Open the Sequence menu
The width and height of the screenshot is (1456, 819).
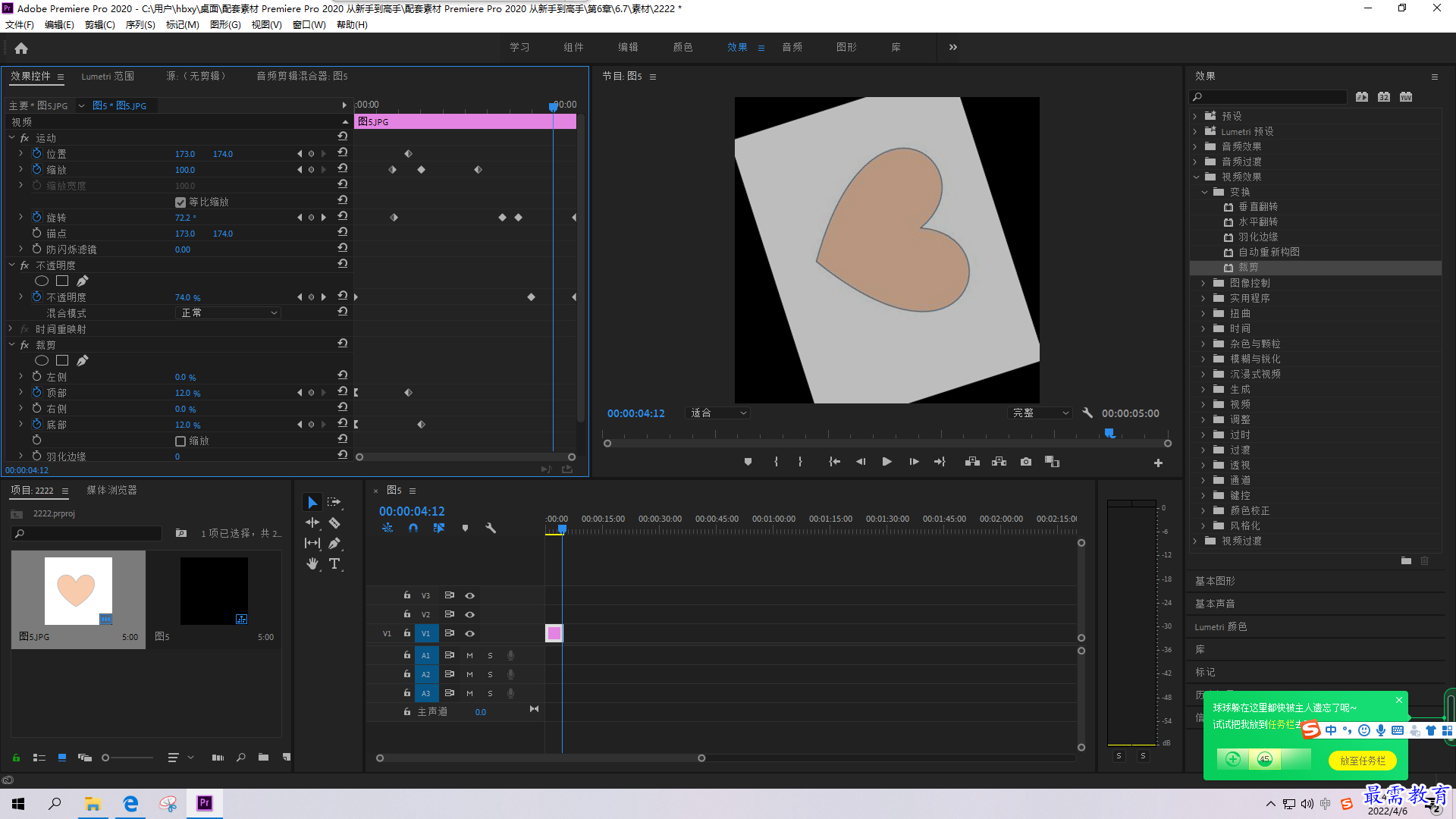click(x=140, y=25)
